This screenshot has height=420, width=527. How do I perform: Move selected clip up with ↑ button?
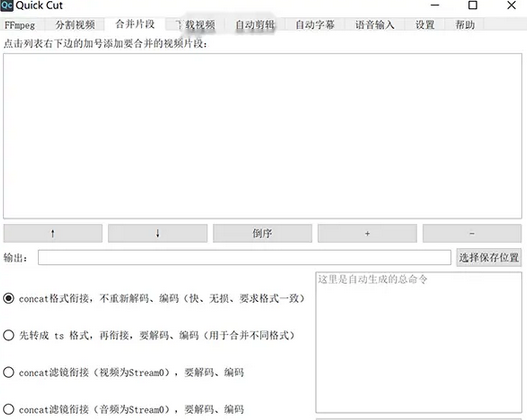coord(53,233)
